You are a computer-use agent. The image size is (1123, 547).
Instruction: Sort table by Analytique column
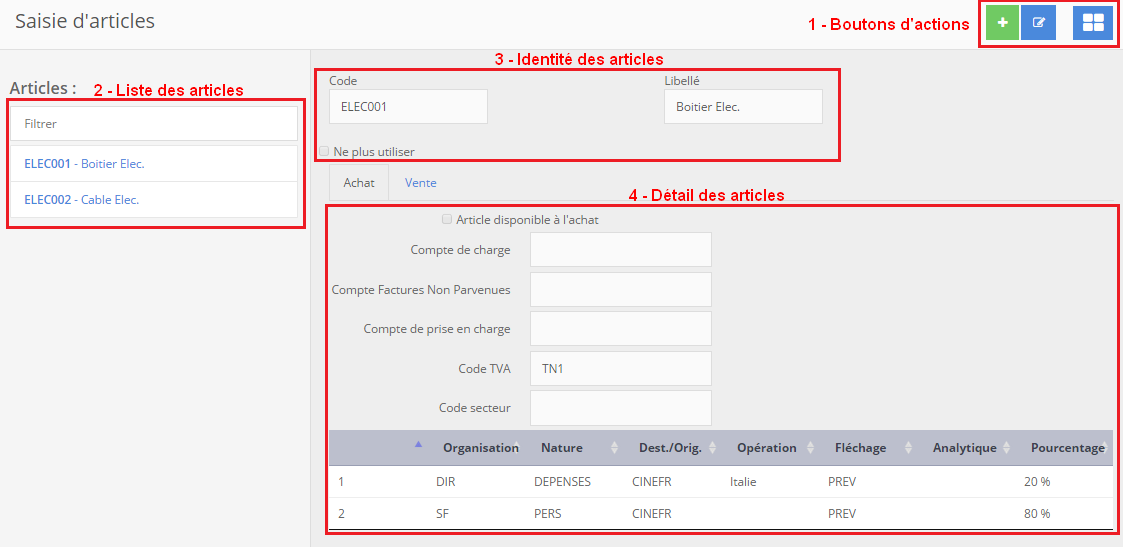point(964,448)
